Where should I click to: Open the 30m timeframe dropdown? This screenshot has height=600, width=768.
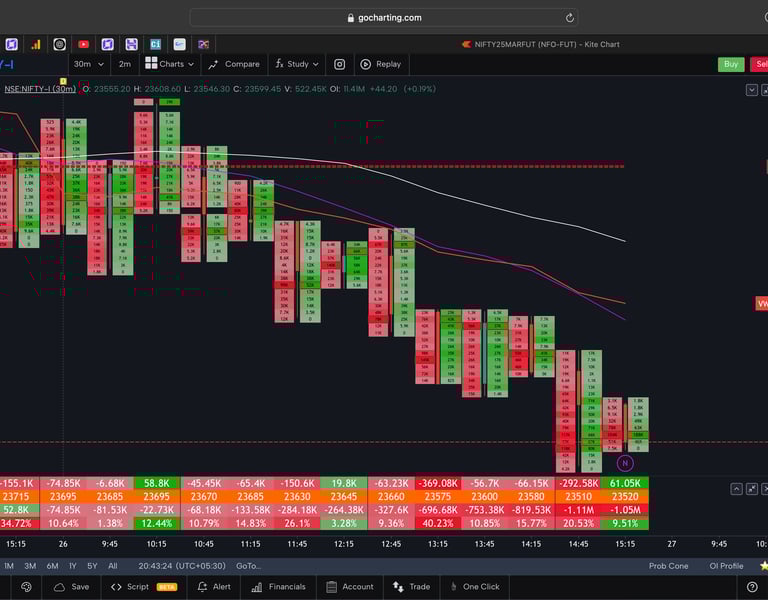tap(89, 64)
